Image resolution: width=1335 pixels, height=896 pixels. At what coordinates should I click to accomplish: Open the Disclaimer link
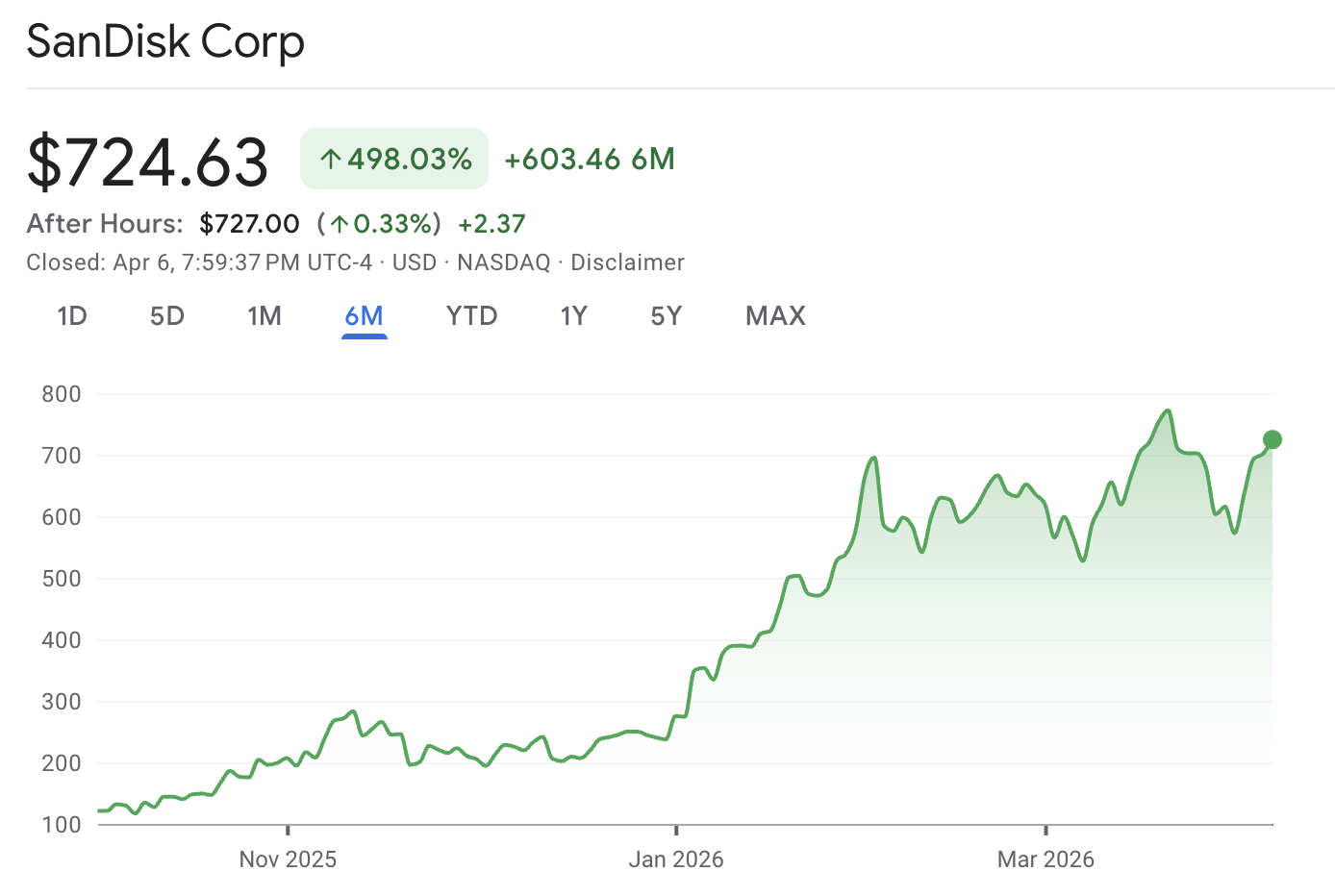pyautogui.click(x=627, y=261)
